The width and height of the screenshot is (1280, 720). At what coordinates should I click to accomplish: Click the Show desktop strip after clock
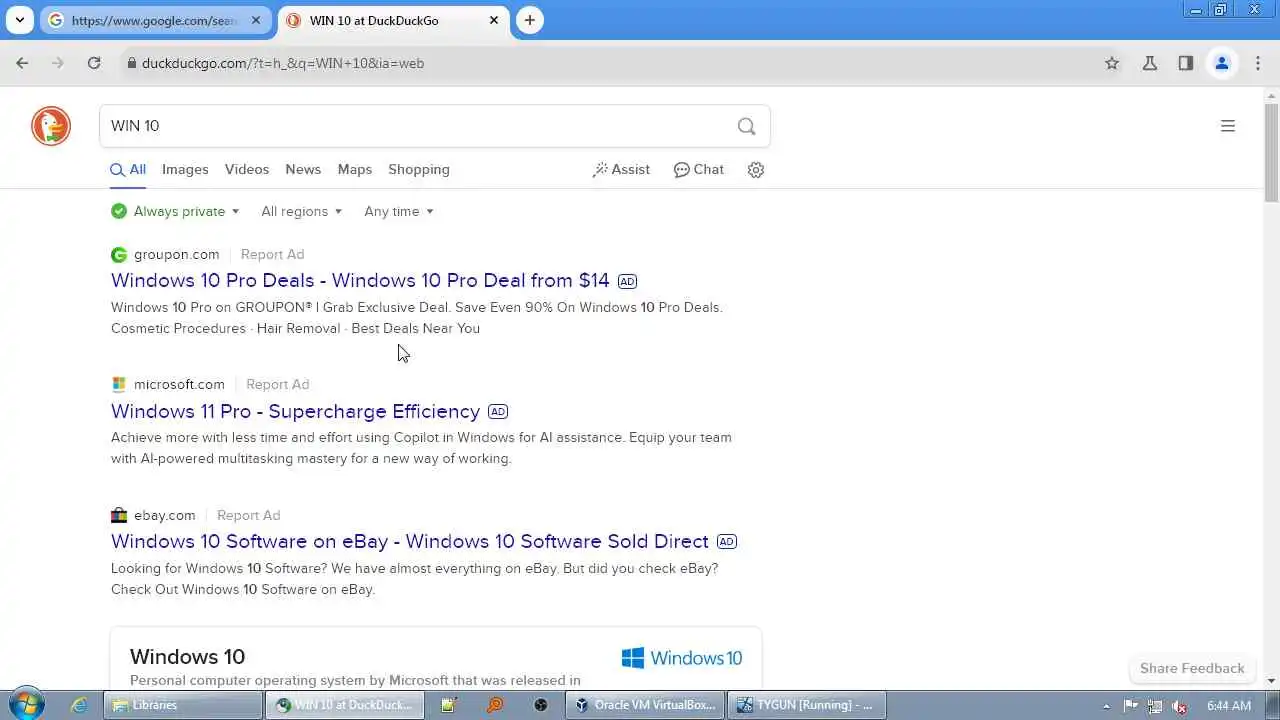[x=1273, y=705]
